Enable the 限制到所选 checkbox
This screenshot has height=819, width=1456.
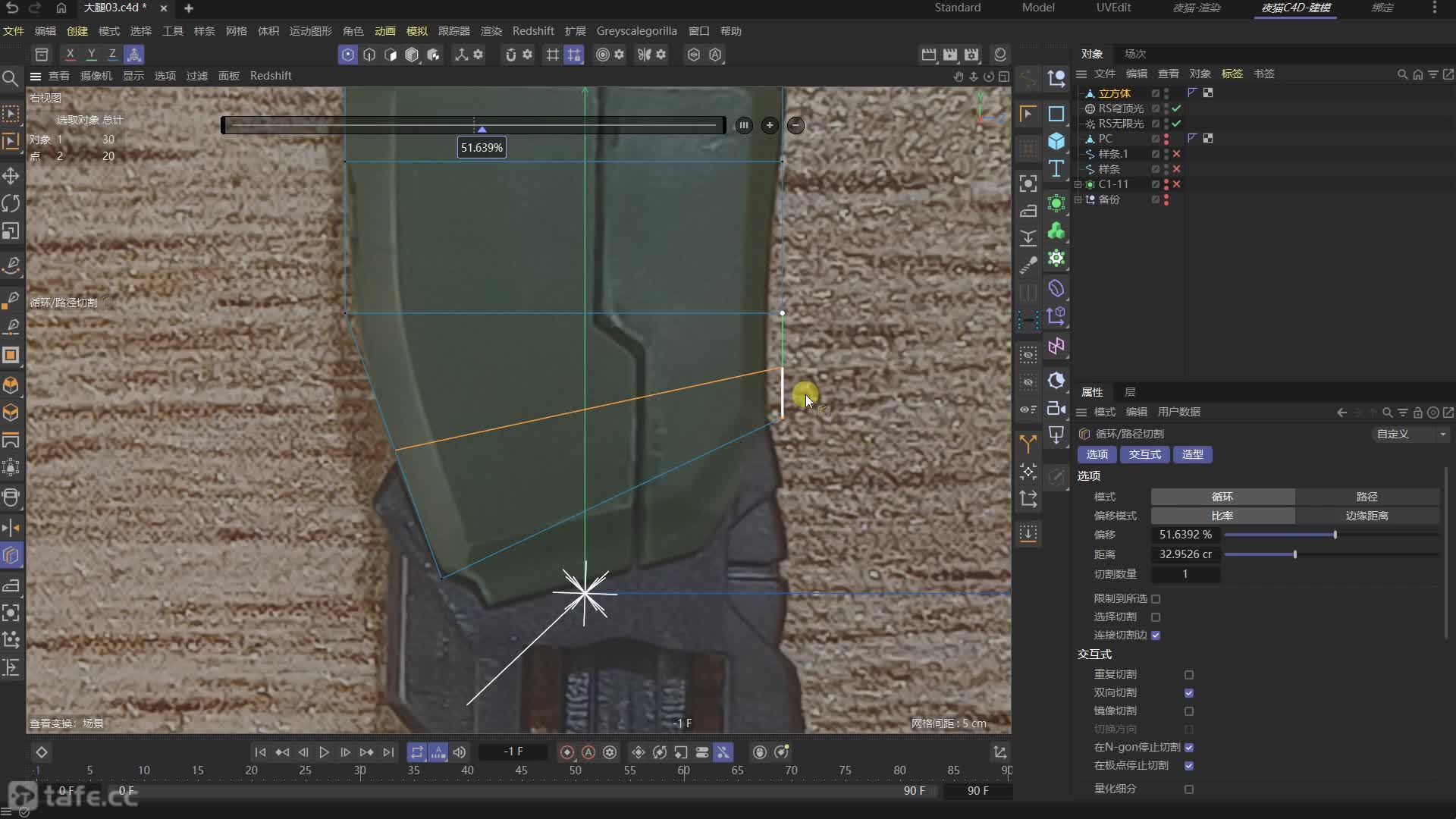(1156, 599)
